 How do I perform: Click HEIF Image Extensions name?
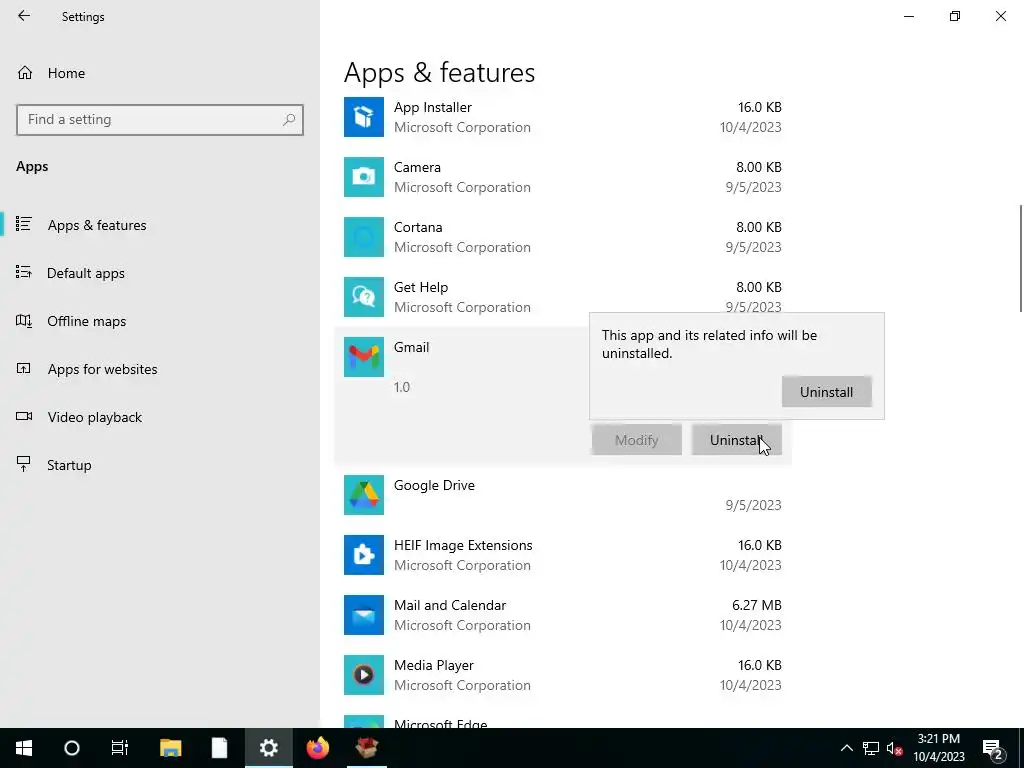pos(463,545)
